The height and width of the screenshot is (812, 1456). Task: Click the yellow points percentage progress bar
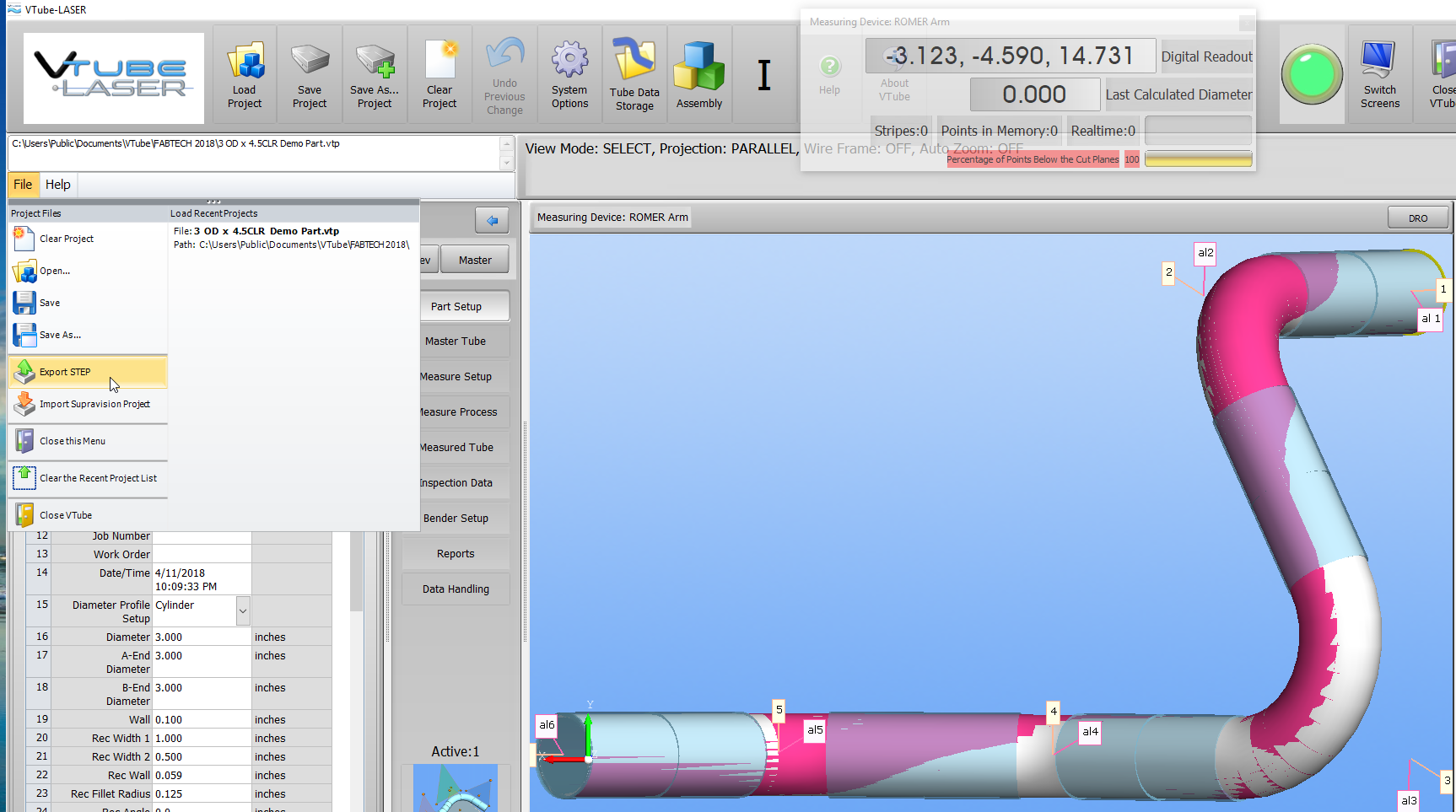pos(1198,159)
